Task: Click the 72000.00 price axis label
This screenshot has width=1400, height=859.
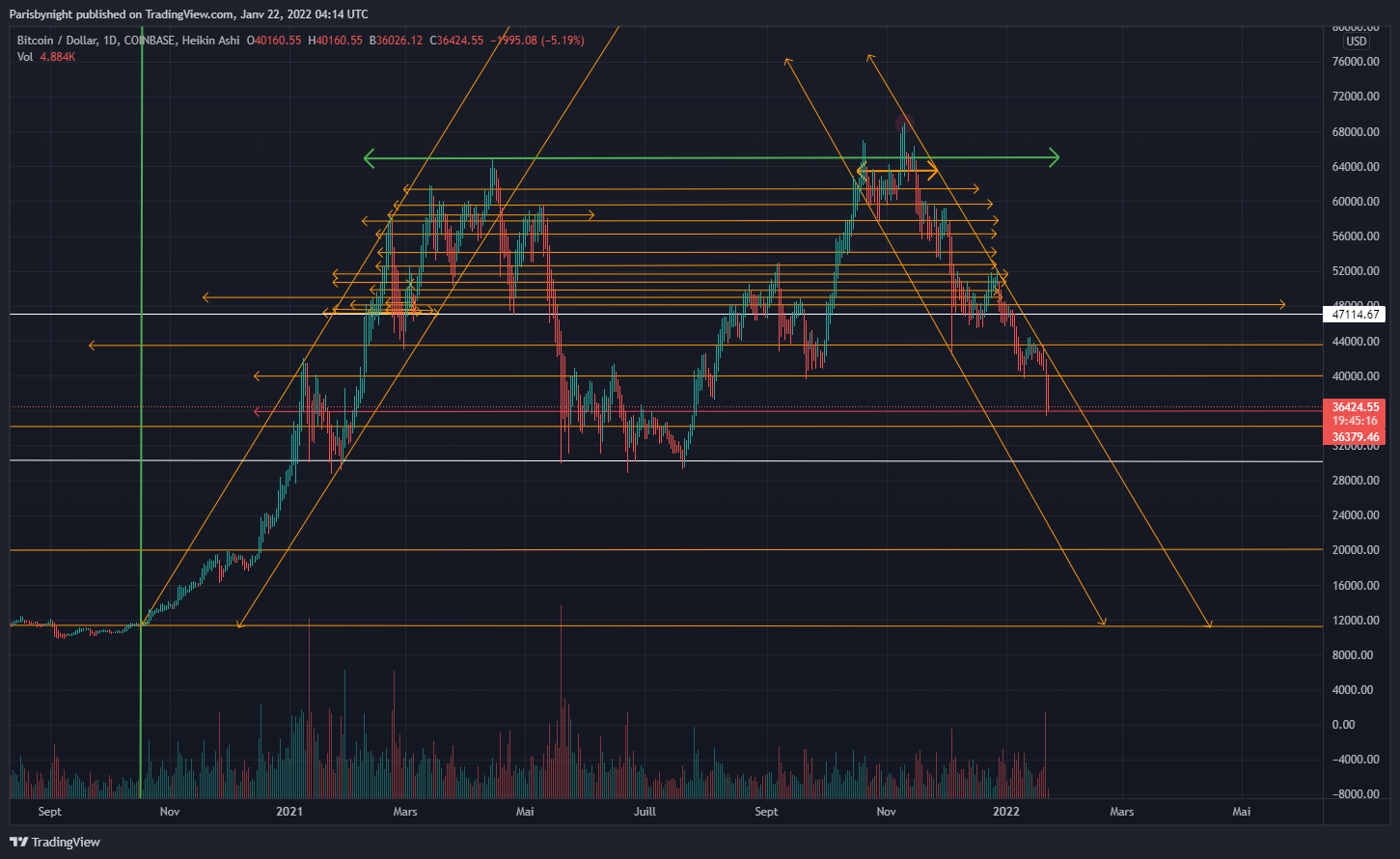Action: 1355,97
